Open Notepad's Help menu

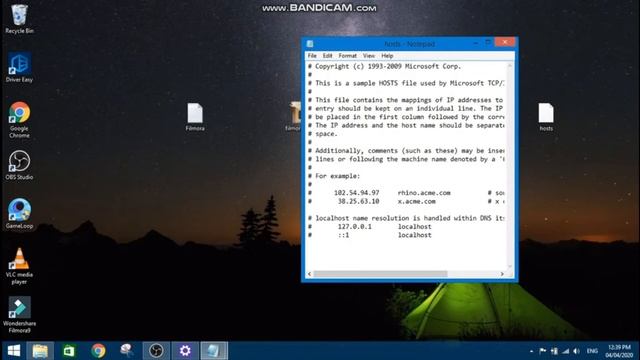tap(387, 56)
